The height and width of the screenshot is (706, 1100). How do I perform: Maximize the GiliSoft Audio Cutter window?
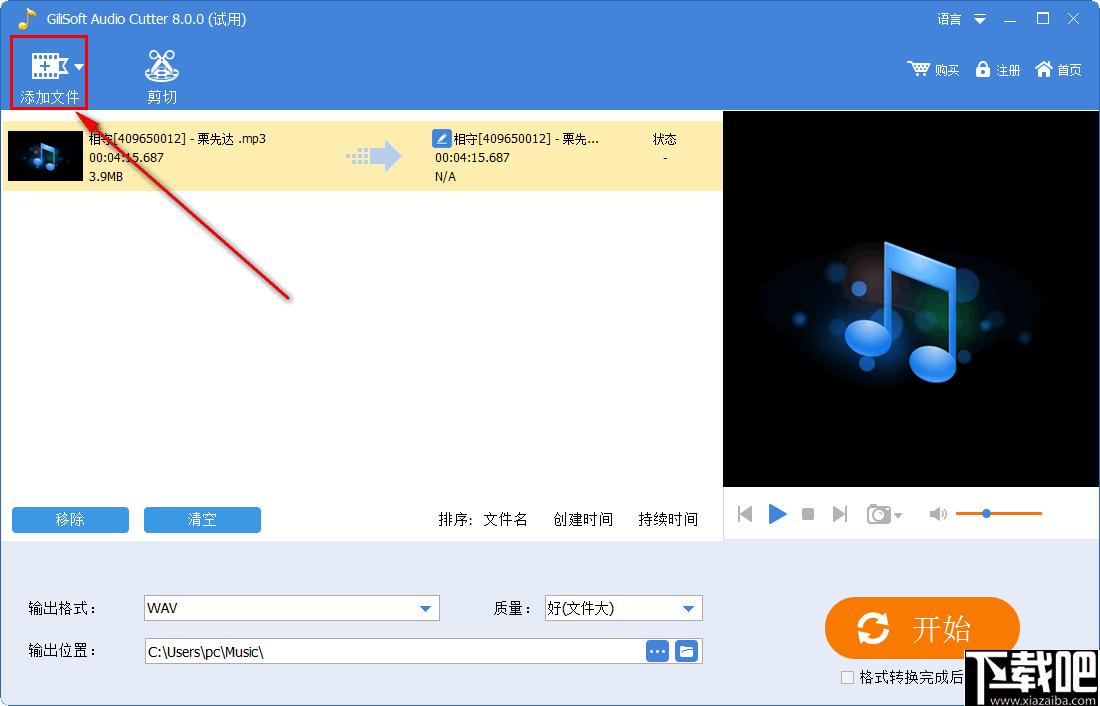[1043, 19]
